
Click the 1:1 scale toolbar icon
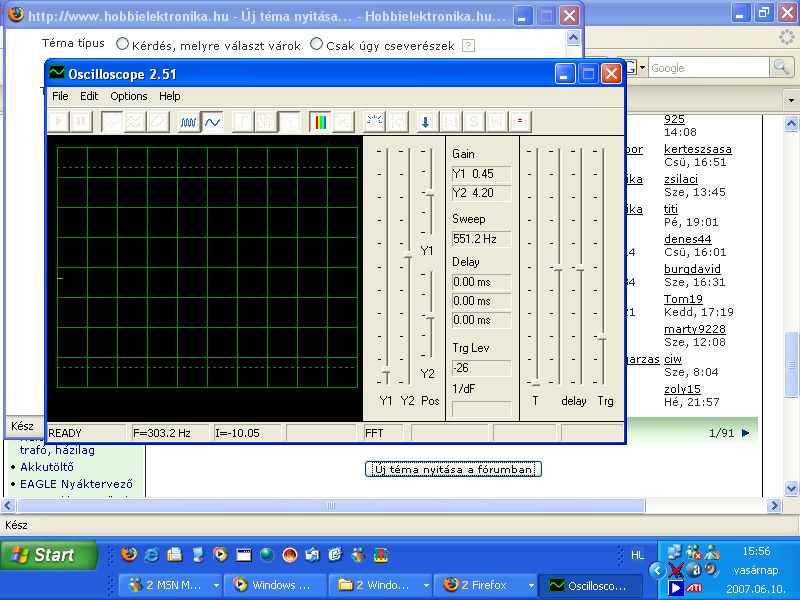click(451, 121)
